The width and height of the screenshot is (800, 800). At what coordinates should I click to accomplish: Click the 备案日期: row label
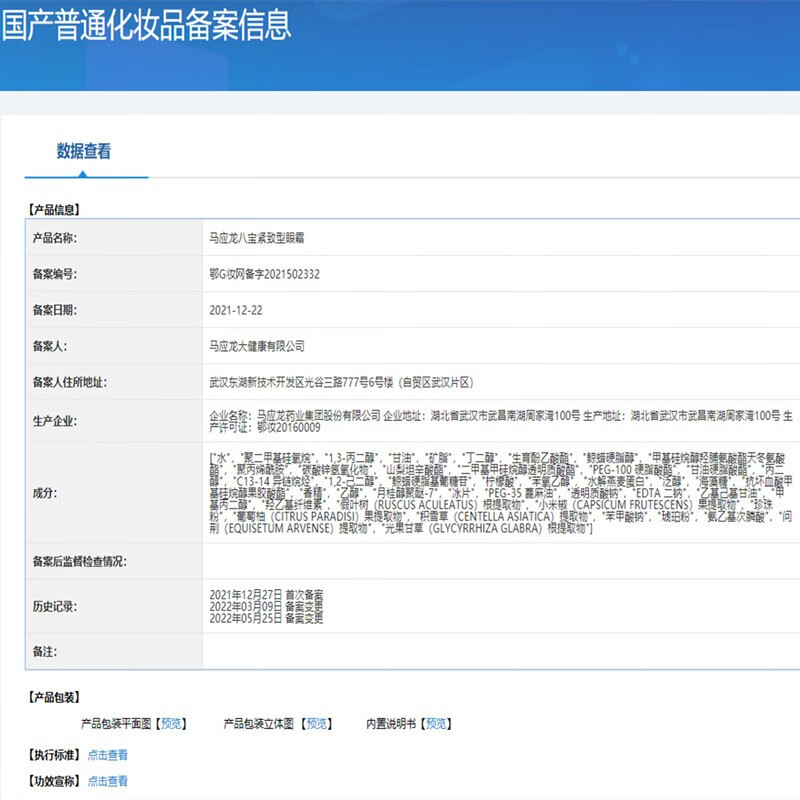[55, 310]
